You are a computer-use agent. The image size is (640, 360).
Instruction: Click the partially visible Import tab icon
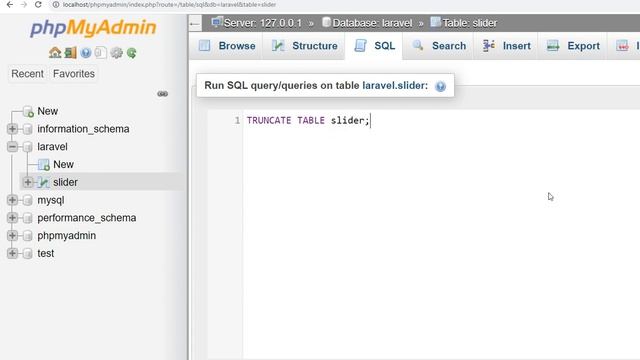pyautogui.click(x=622, y=46)
